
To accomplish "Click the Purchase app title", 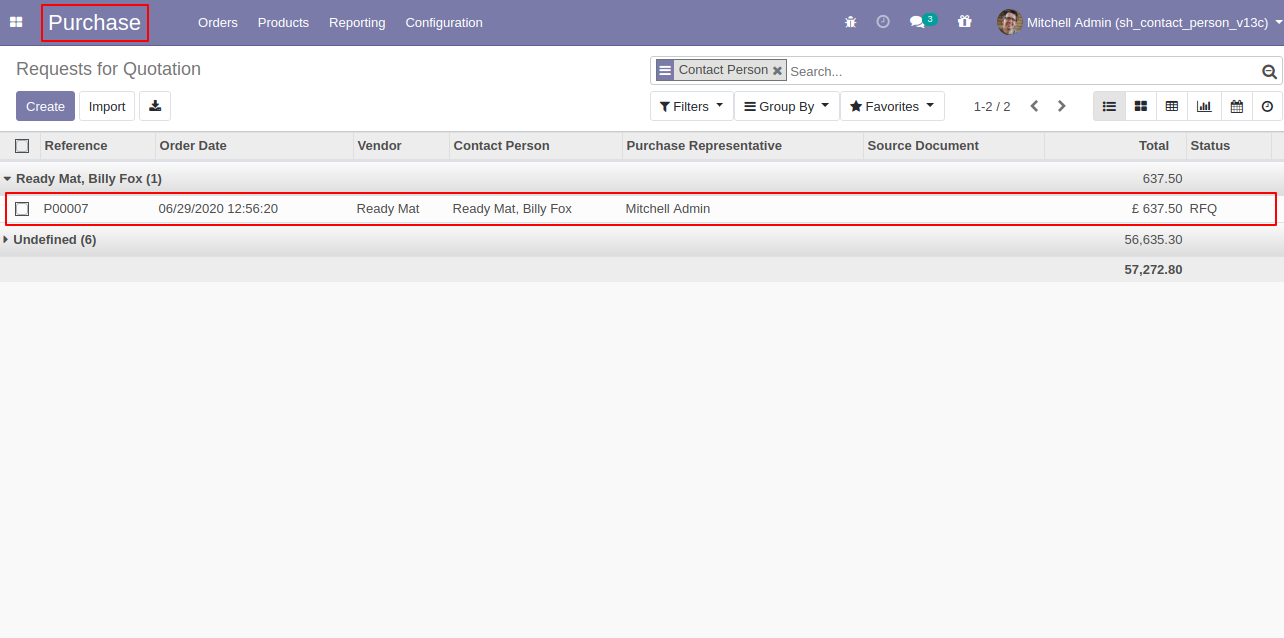I will pyautogui.click(x=94, y=22).
